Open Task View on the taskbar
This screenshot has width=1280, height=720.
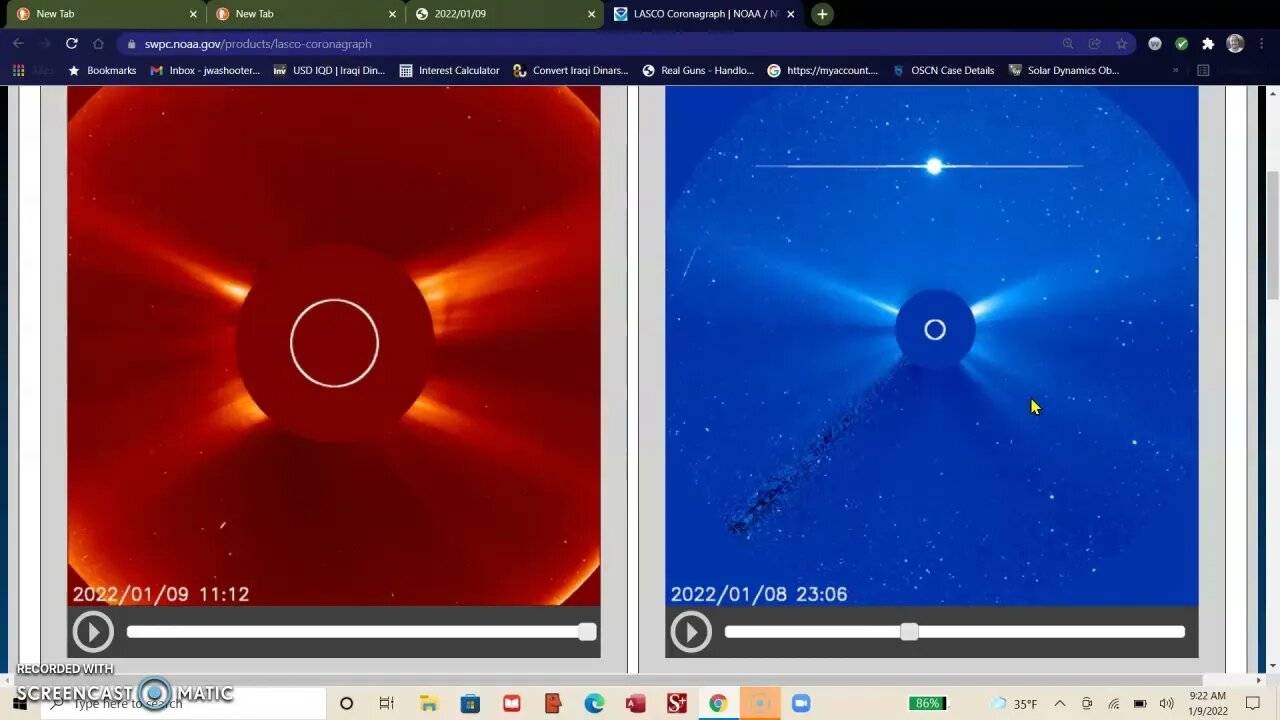[387, 704]
